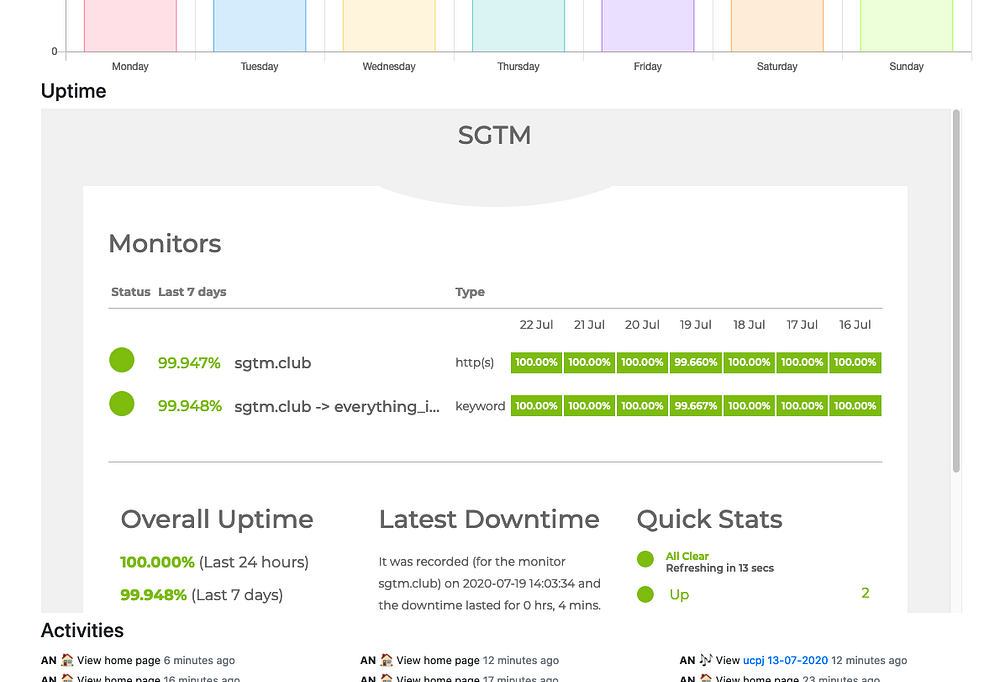Click the Monday axis label

point(130,66)
